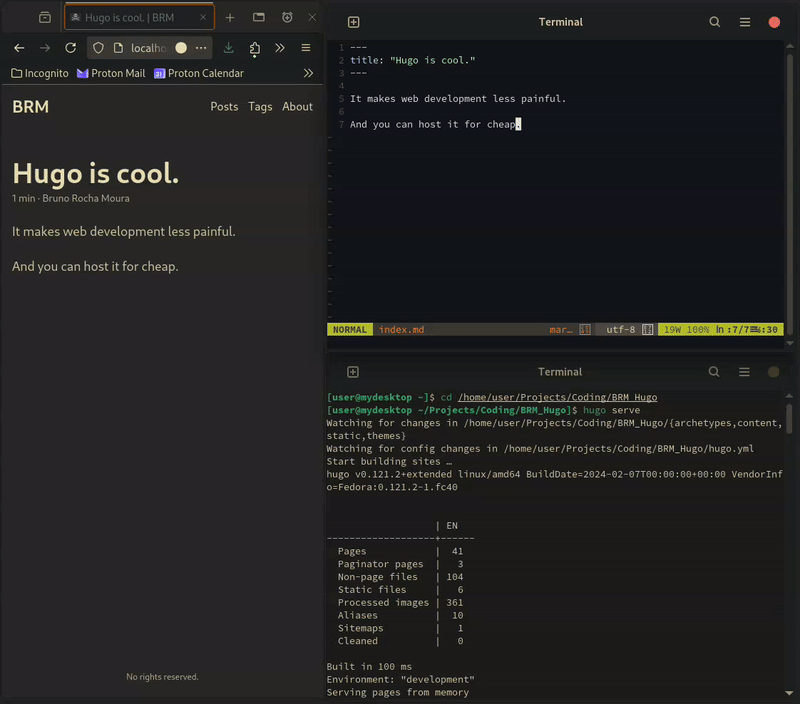Open the About page

click(x=297, y=107)
